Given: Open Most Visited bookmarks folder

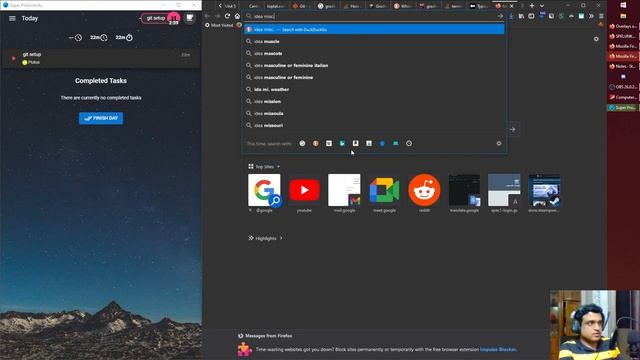Looking at the screenshot, I should click(x=219, y=25).
